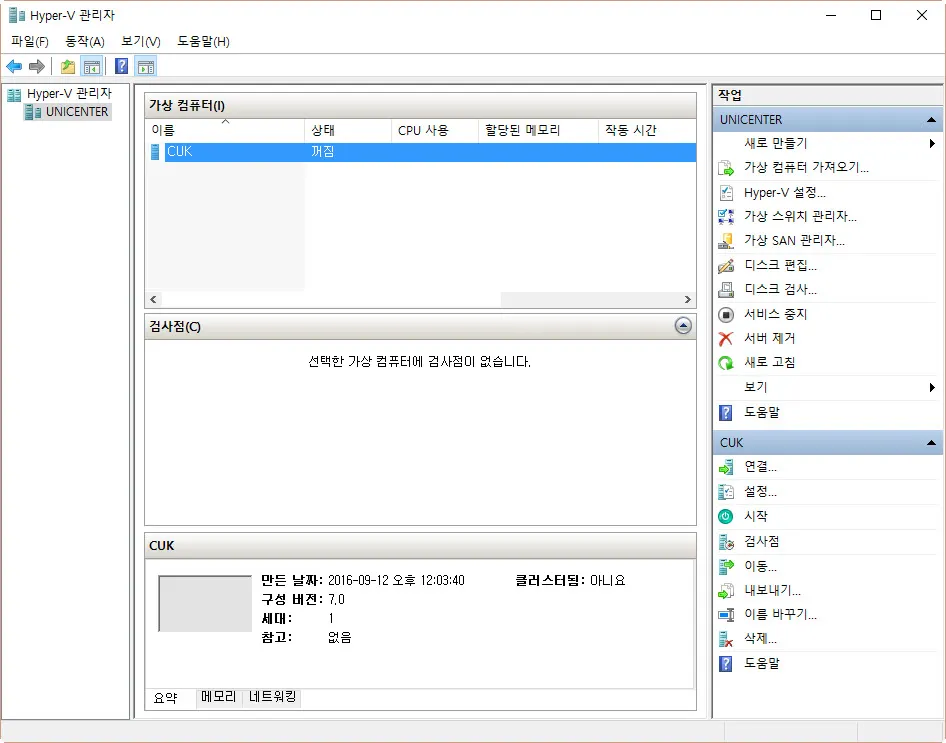Image resolution: width=946 pixels, height=743 pixels.
Task: Expand the 새로 만들기 submenu arrow
Action: click(932, 143)
